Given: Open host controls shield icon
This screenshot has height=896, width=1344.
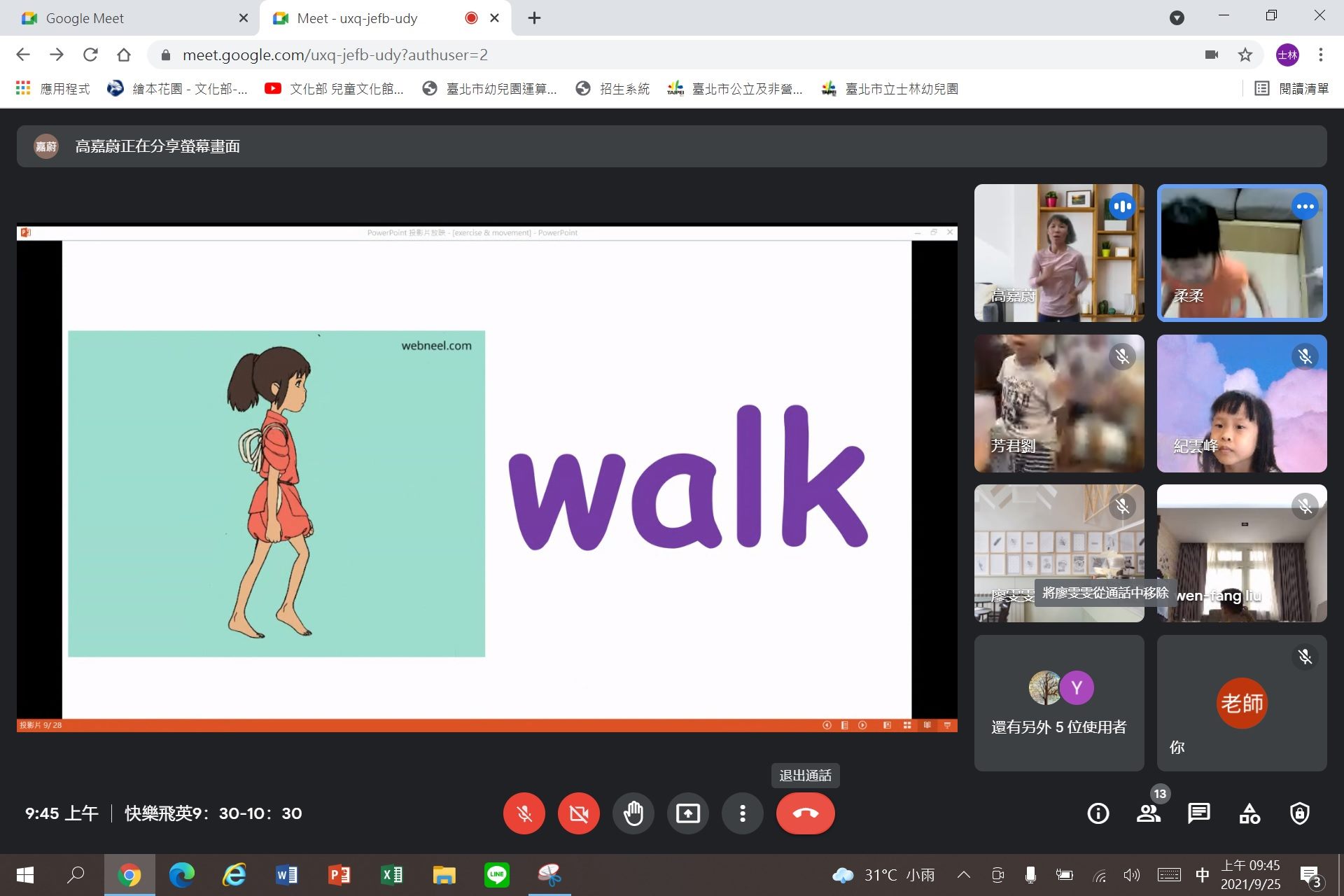Looking at the screenshot, I should tap(1300, 813).
